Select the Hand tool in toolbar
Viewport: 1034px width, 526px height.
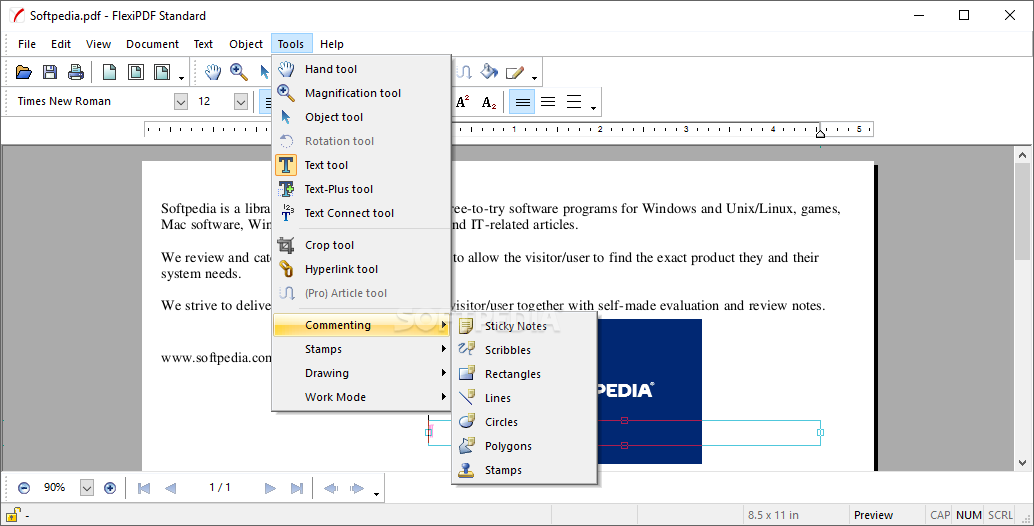point(212,72)
